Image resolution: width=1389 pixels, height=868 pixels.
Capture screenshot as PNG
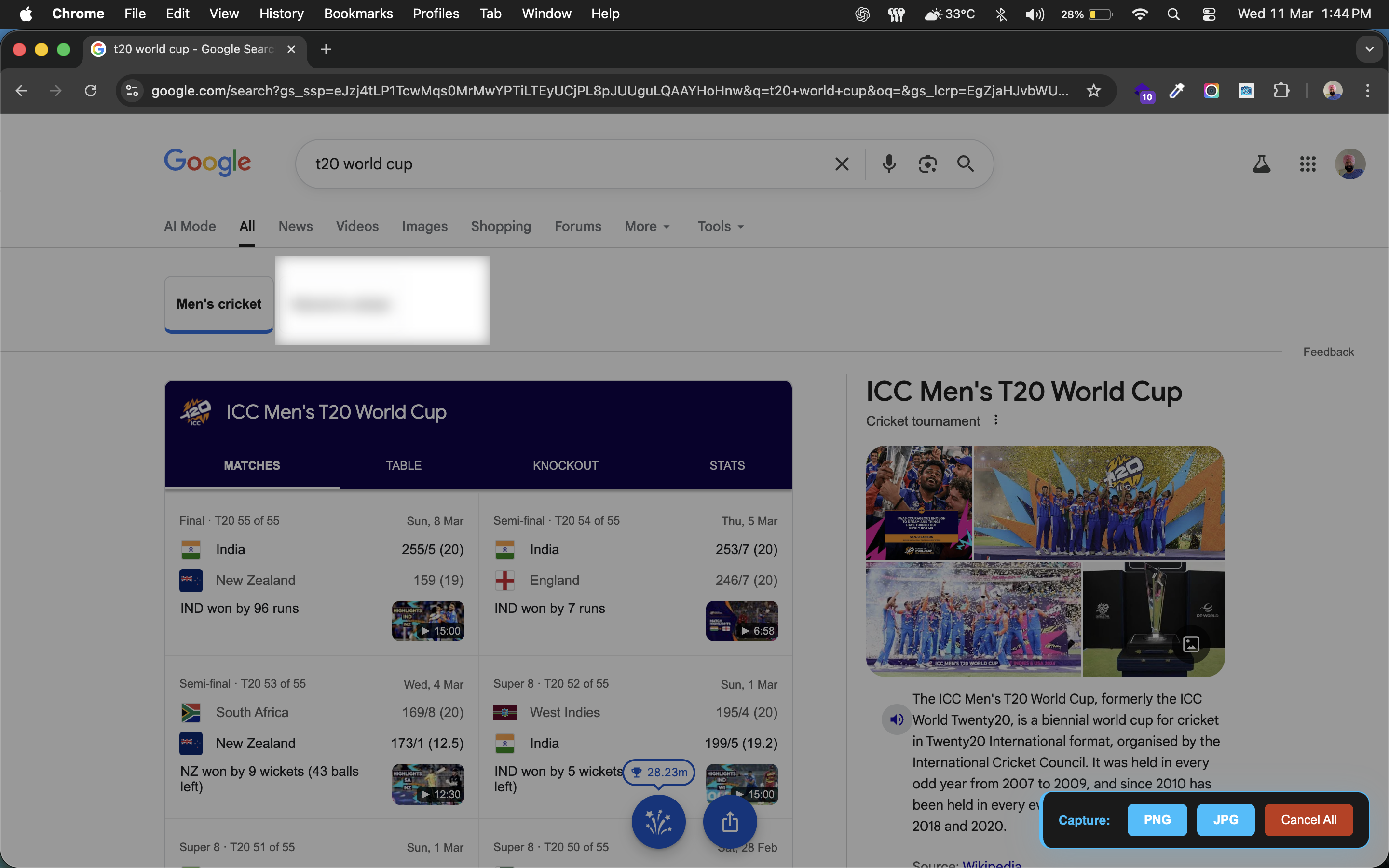coord(1157,820)
